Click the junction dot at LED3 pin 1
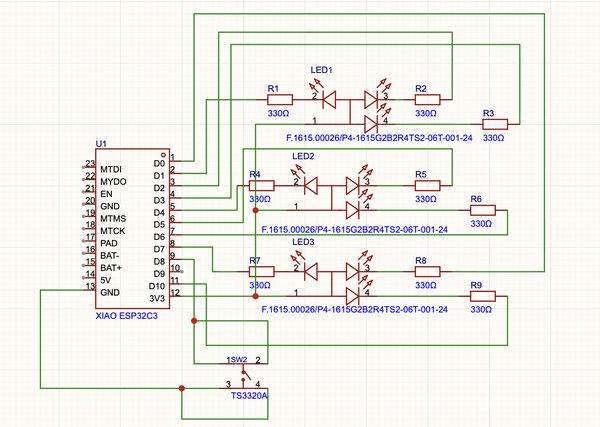Viewport: 600px width, 427px height. pos(256,296)
